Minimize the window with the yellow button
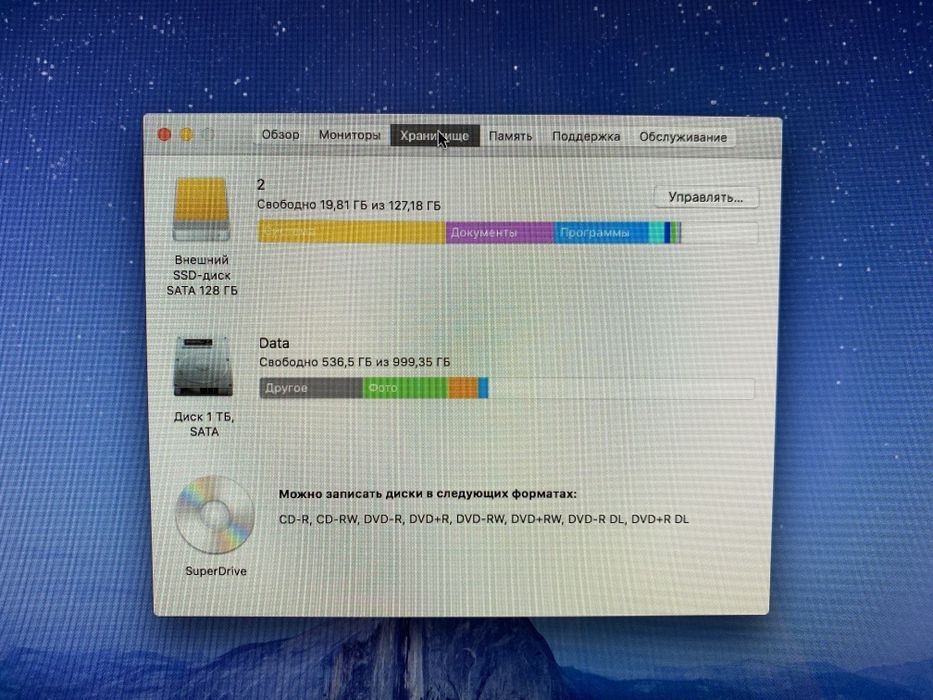933x700 pixels. pos(186,135)
